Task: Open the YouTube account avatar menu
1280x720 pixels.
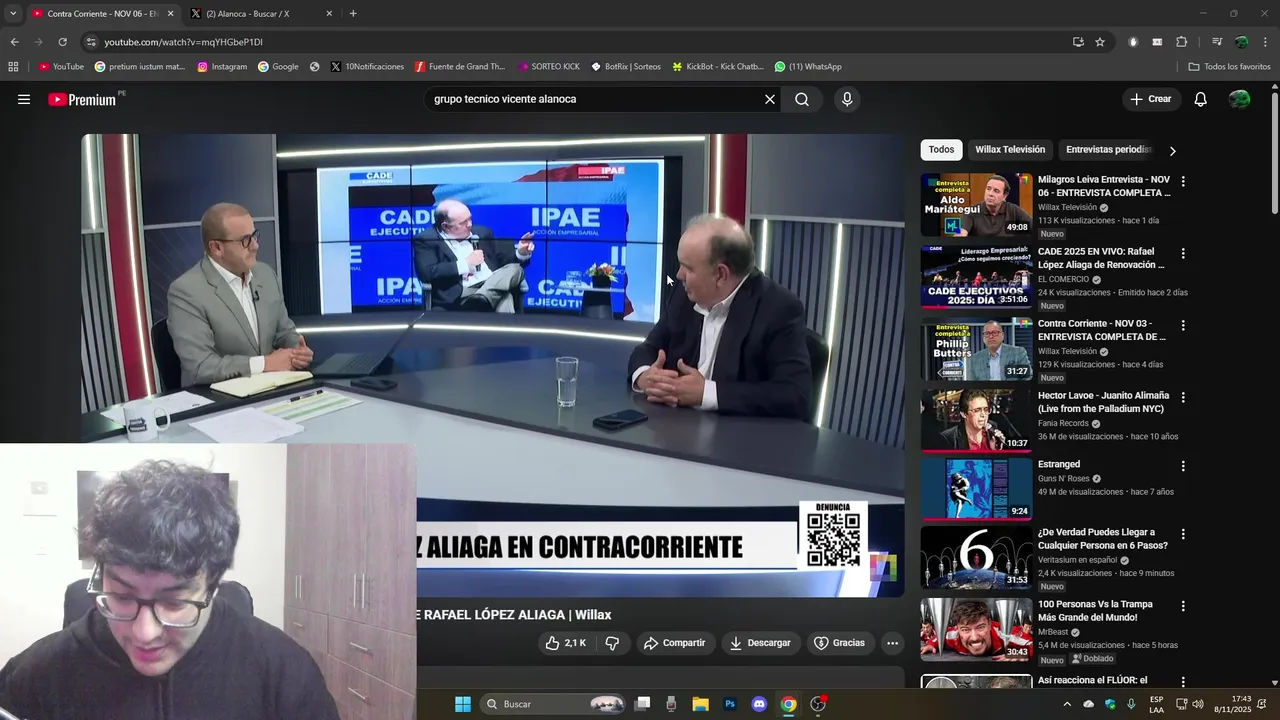Action: pyautogui.click(x=1240, y=99)
